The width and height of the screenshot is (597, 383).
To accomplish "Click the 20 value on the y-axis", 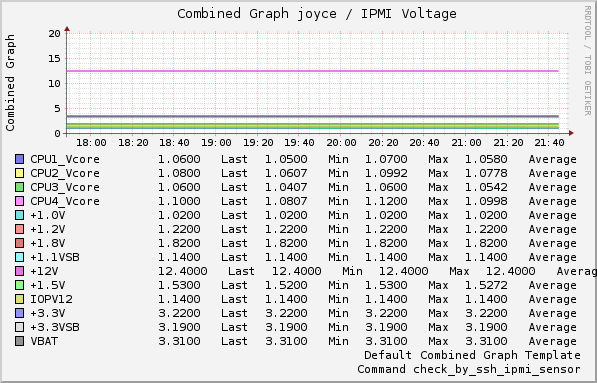I will pyautogui.click(x=54, y=34).
